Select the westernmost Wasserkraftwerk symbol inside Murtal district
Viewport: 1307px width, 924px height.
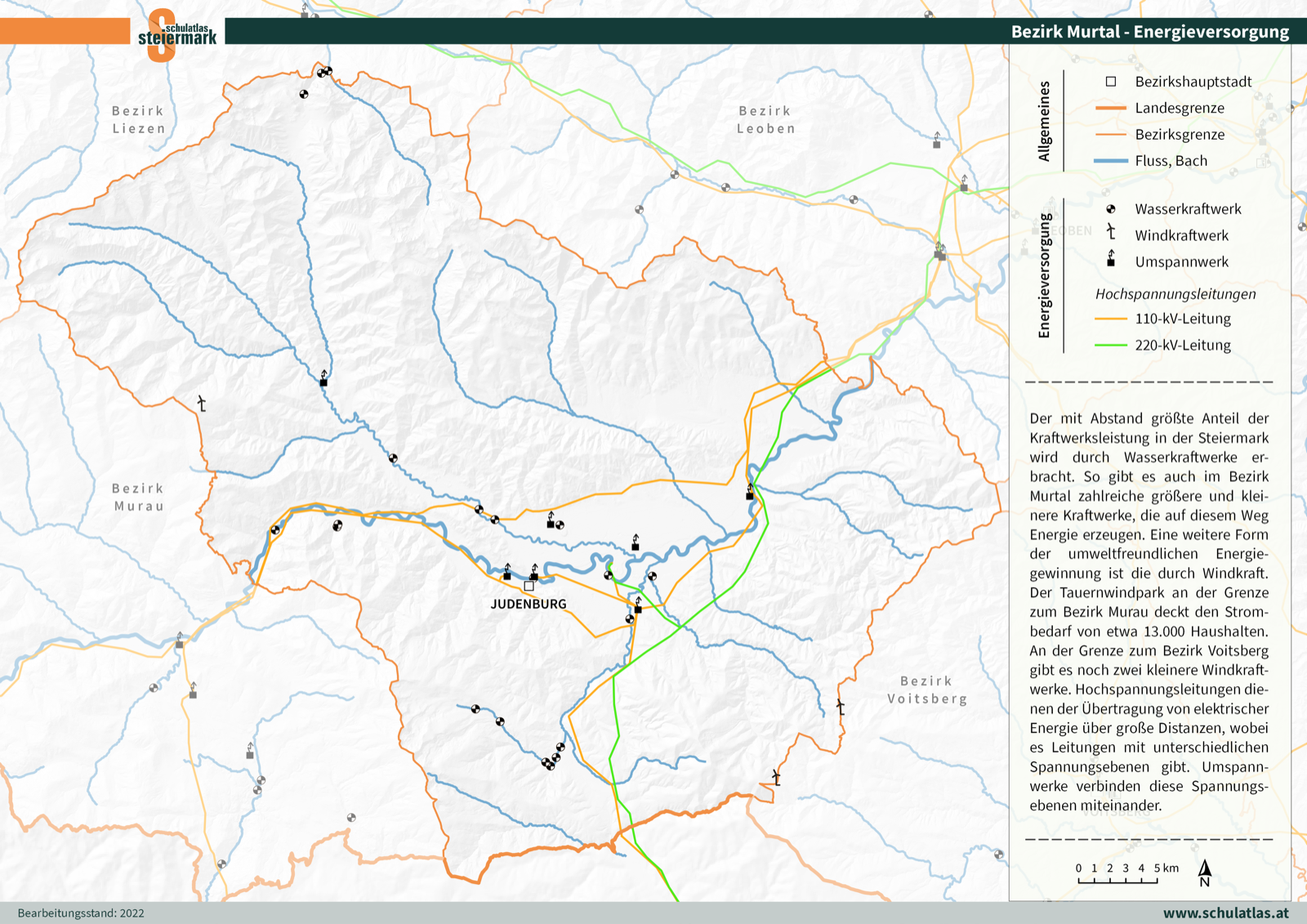[275, 530]
